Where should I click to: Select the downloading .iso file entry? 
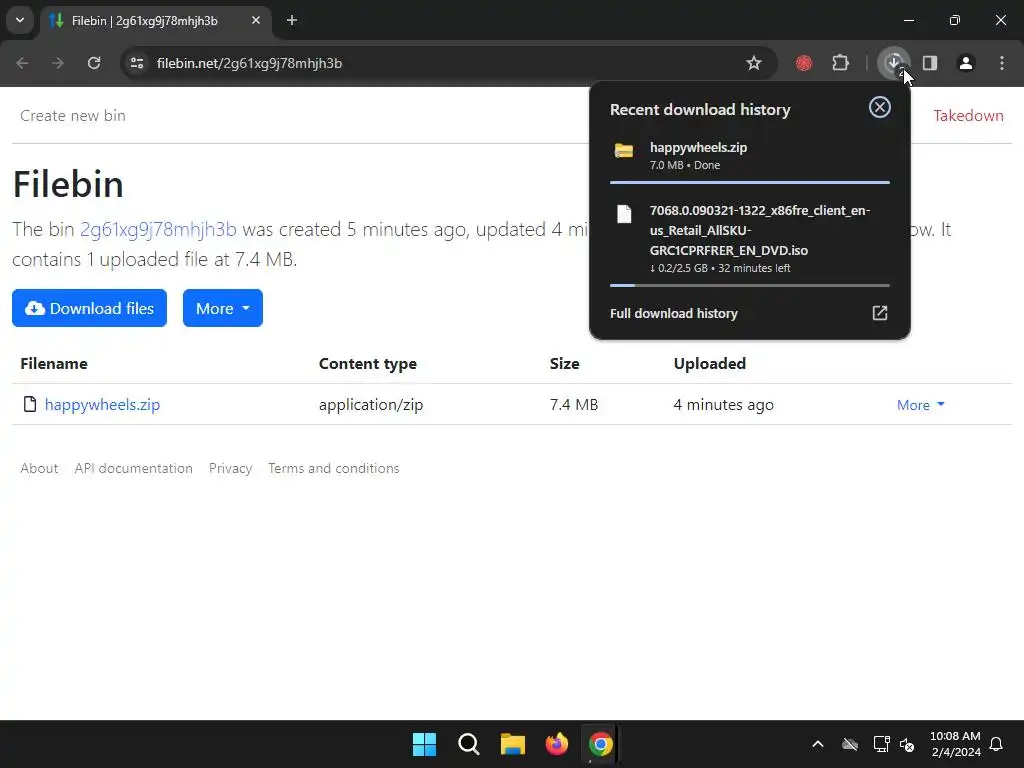tap(750, 238)
